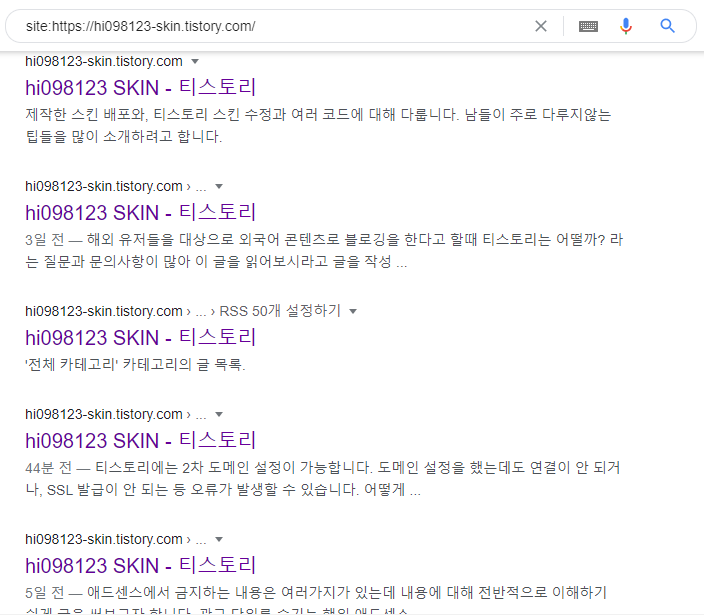Open result title above '5일 전 — 애드센스에서' snippet
The height and width of the screenshot is (615, 704).
coord(141,565)
